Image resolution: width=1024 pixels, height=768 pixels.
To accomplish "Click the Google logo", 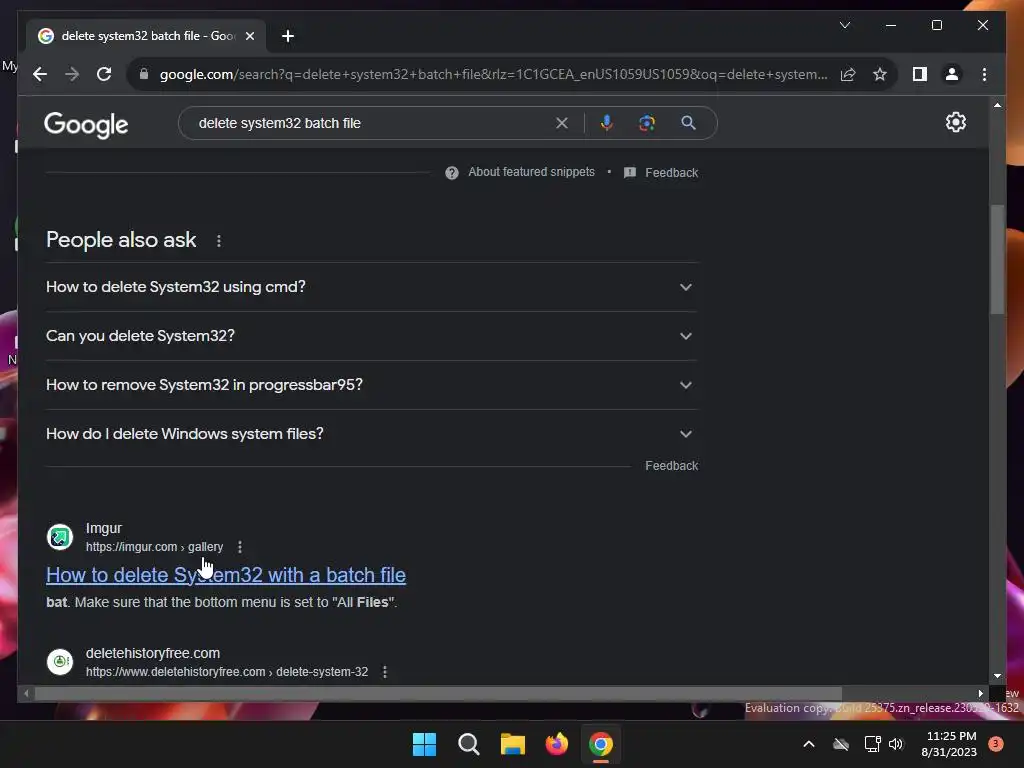I will pos(86,124).
